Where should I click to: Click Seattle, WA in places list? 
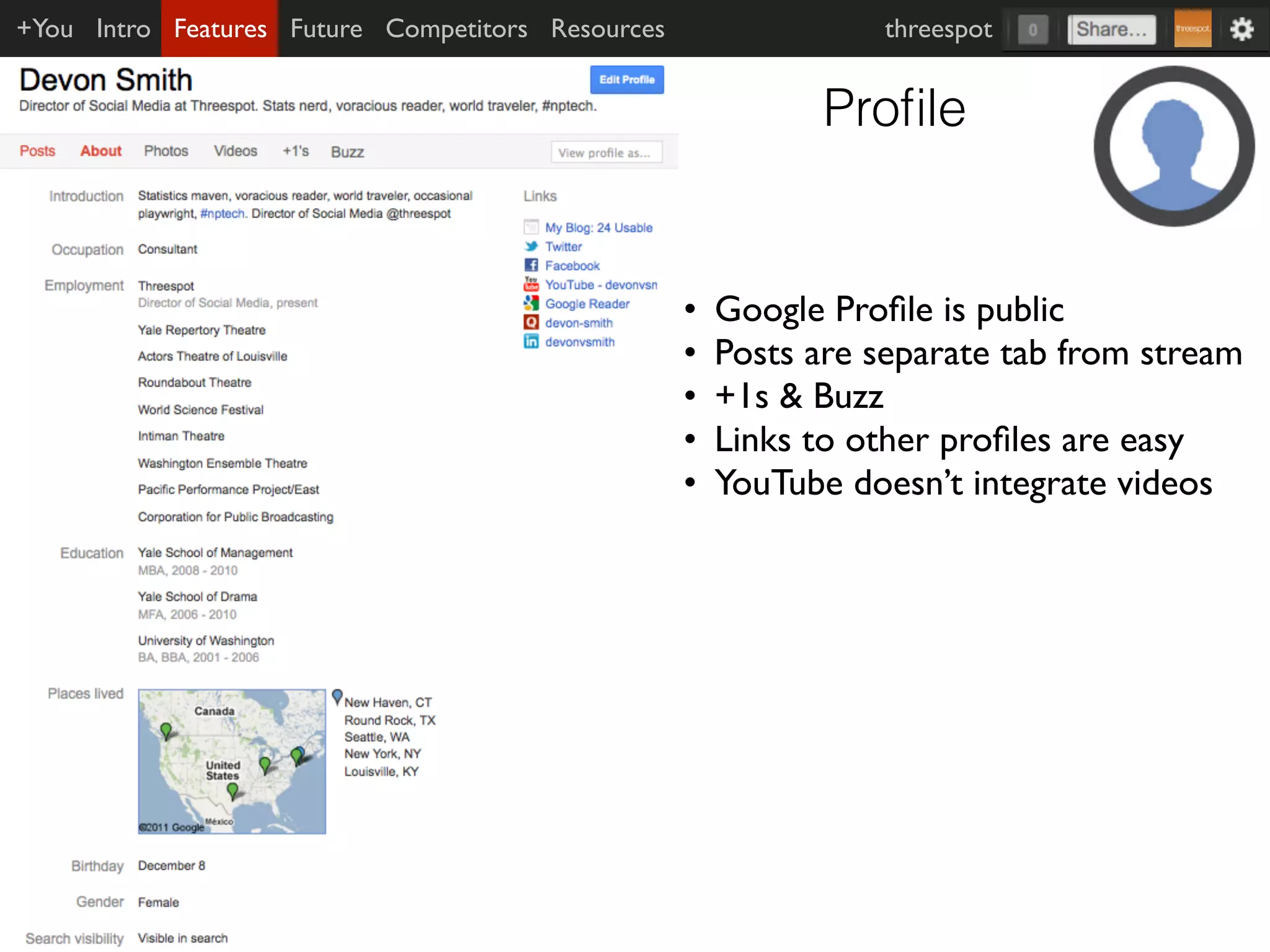(377, 737)
